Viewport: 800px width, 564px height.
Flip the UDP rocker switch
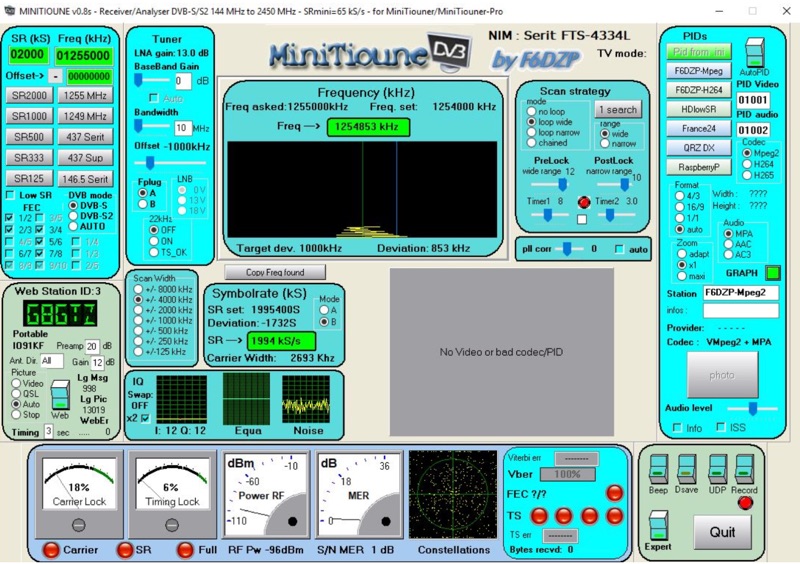pos(717,468)
